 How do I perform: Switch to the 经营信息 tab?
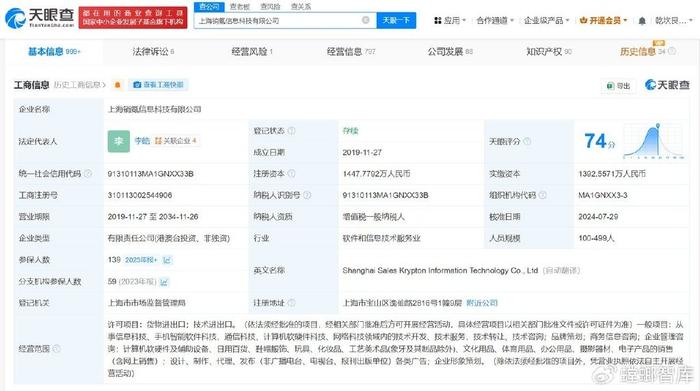pyautogui.click(x=351, y=52)
